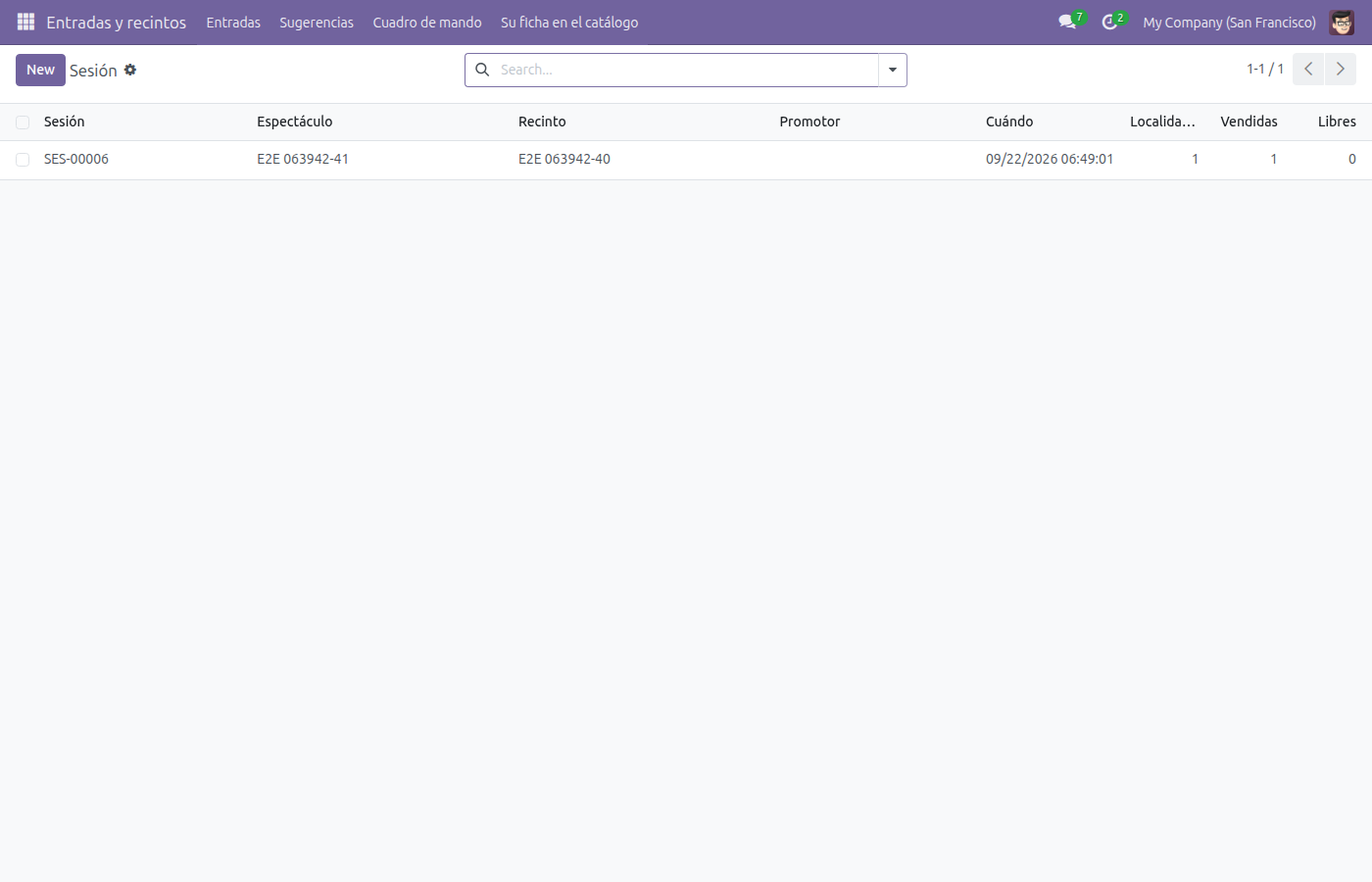Open the Sugerencias menu

tap(317, 22)
